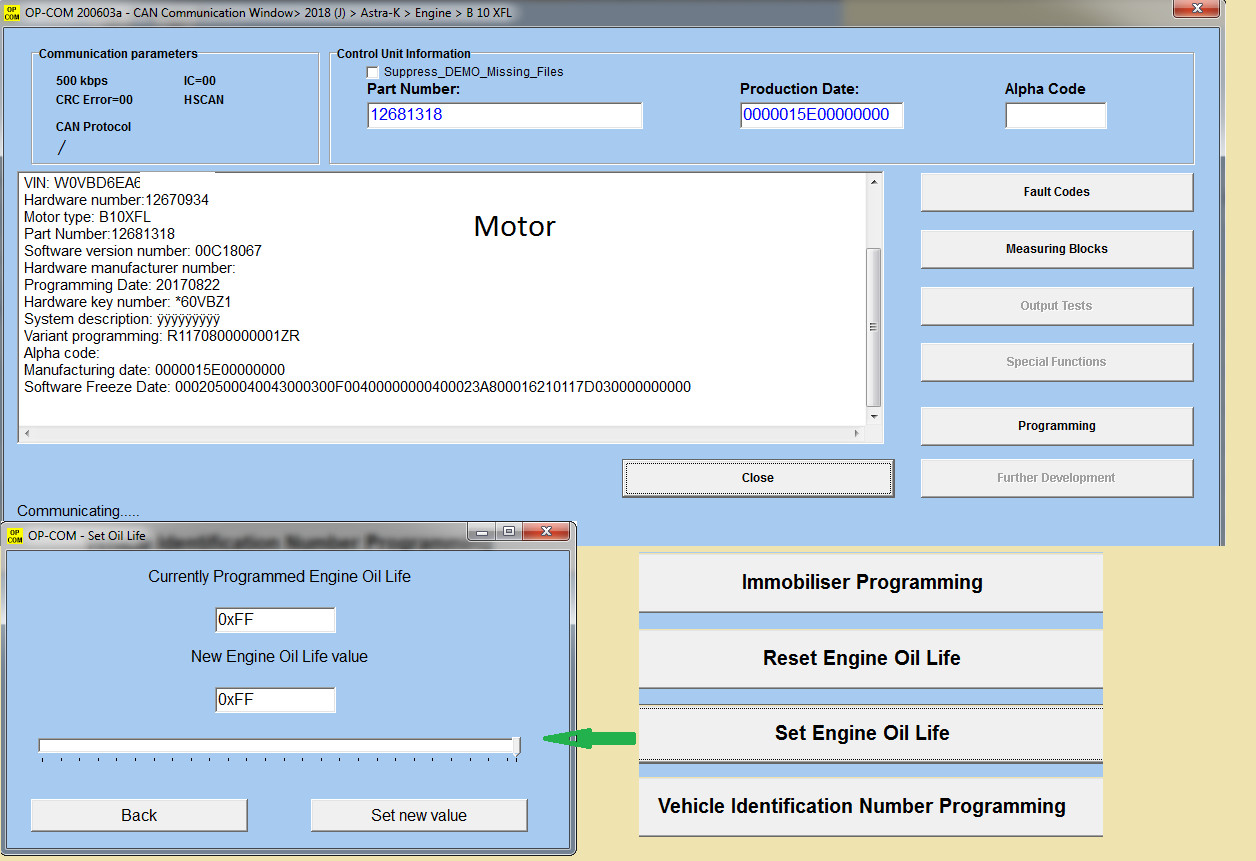Choose Set Engine Oil Life
The width and height of the screenshot is (1256, 861).
pyautogui.click(x=870, y=733)
